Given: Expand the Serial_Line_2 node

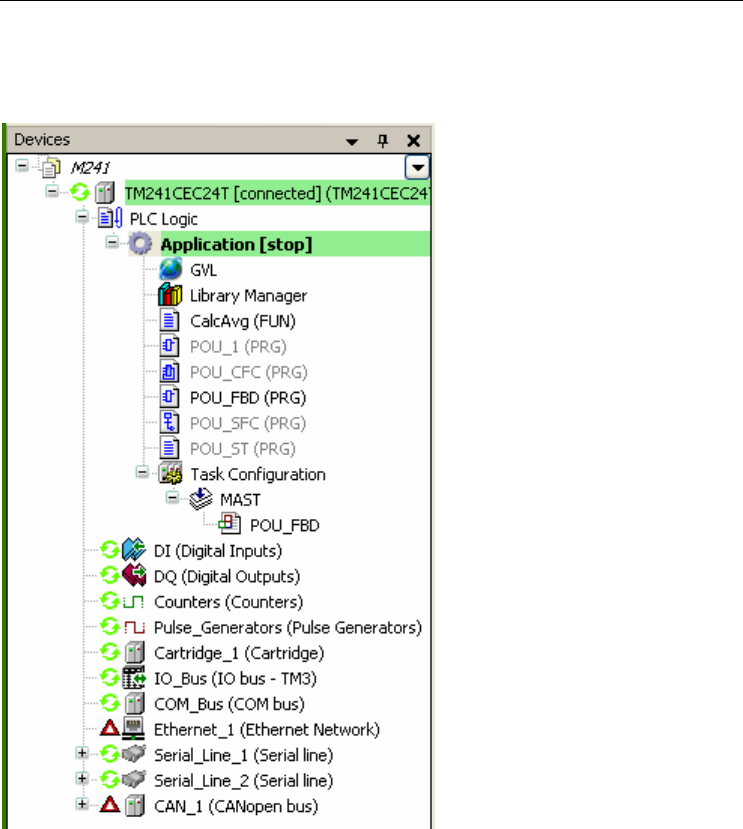Looking at the screenshot, I should click(82, 778).
